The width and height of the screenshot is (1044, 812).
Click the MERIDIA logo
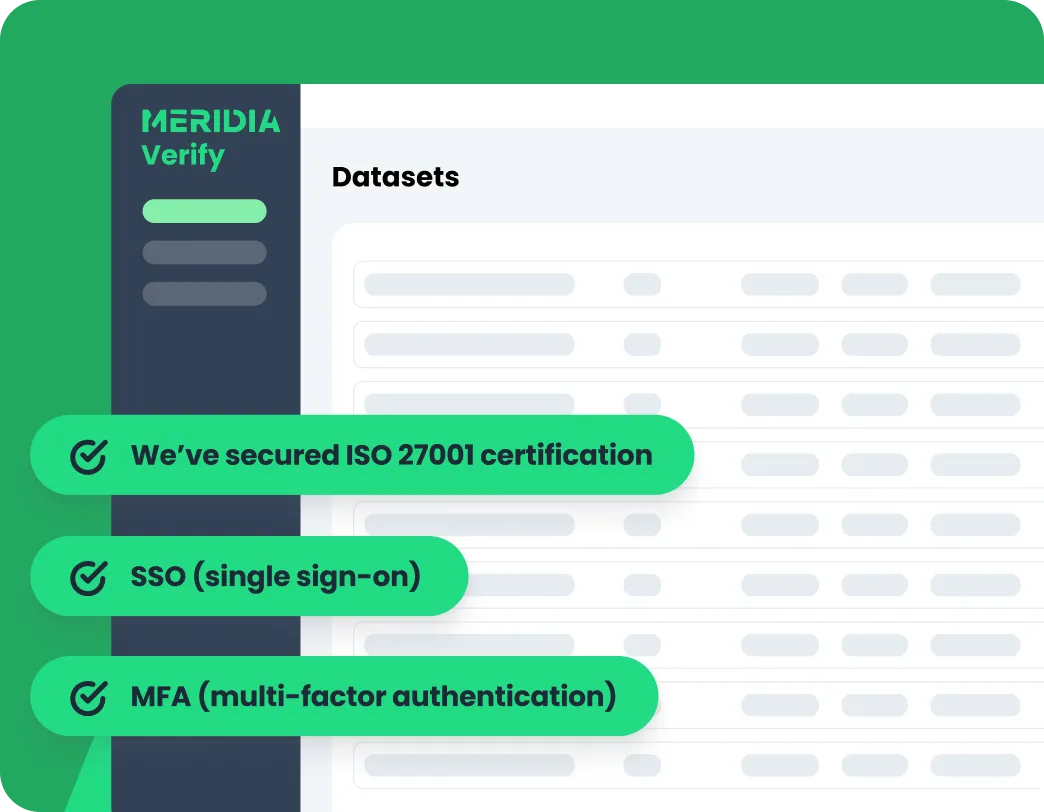click(209, 119)
